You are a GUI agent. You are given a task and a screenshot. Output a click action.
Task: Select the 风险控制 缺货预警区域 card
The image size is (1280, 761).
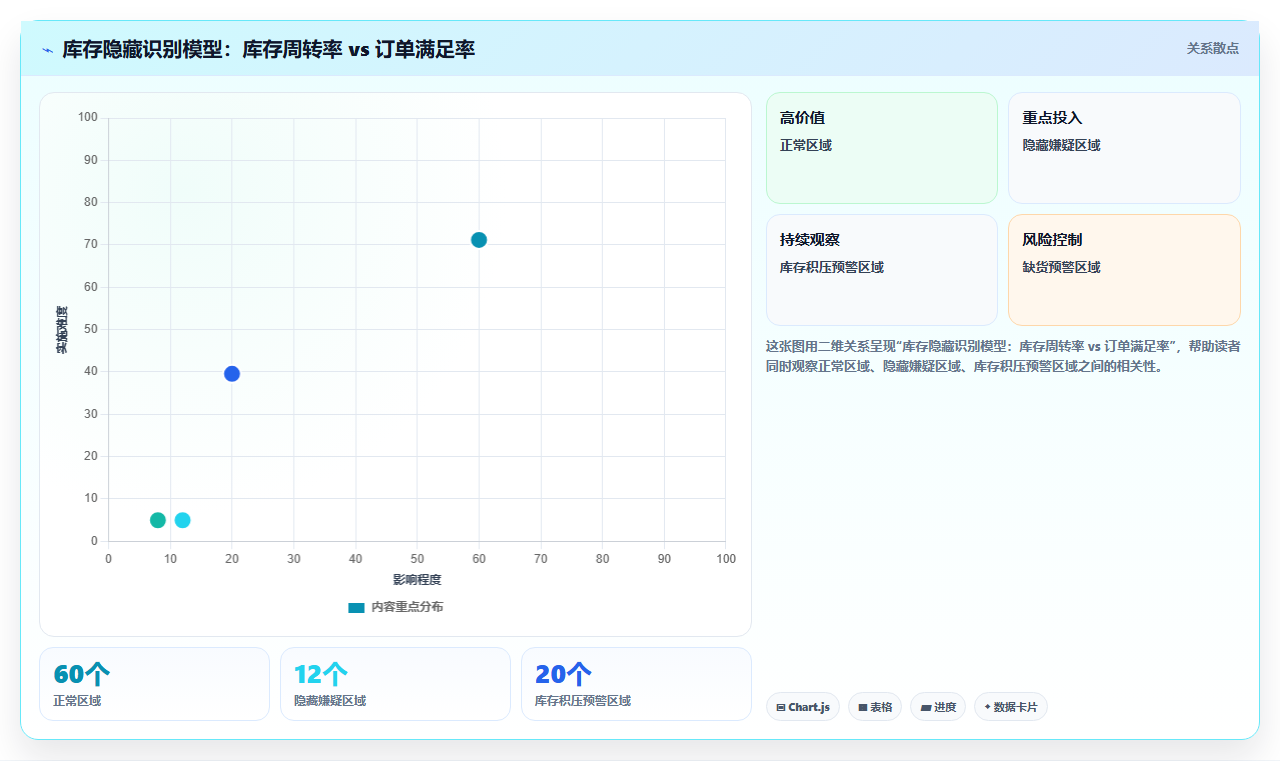pos(1124,270)
